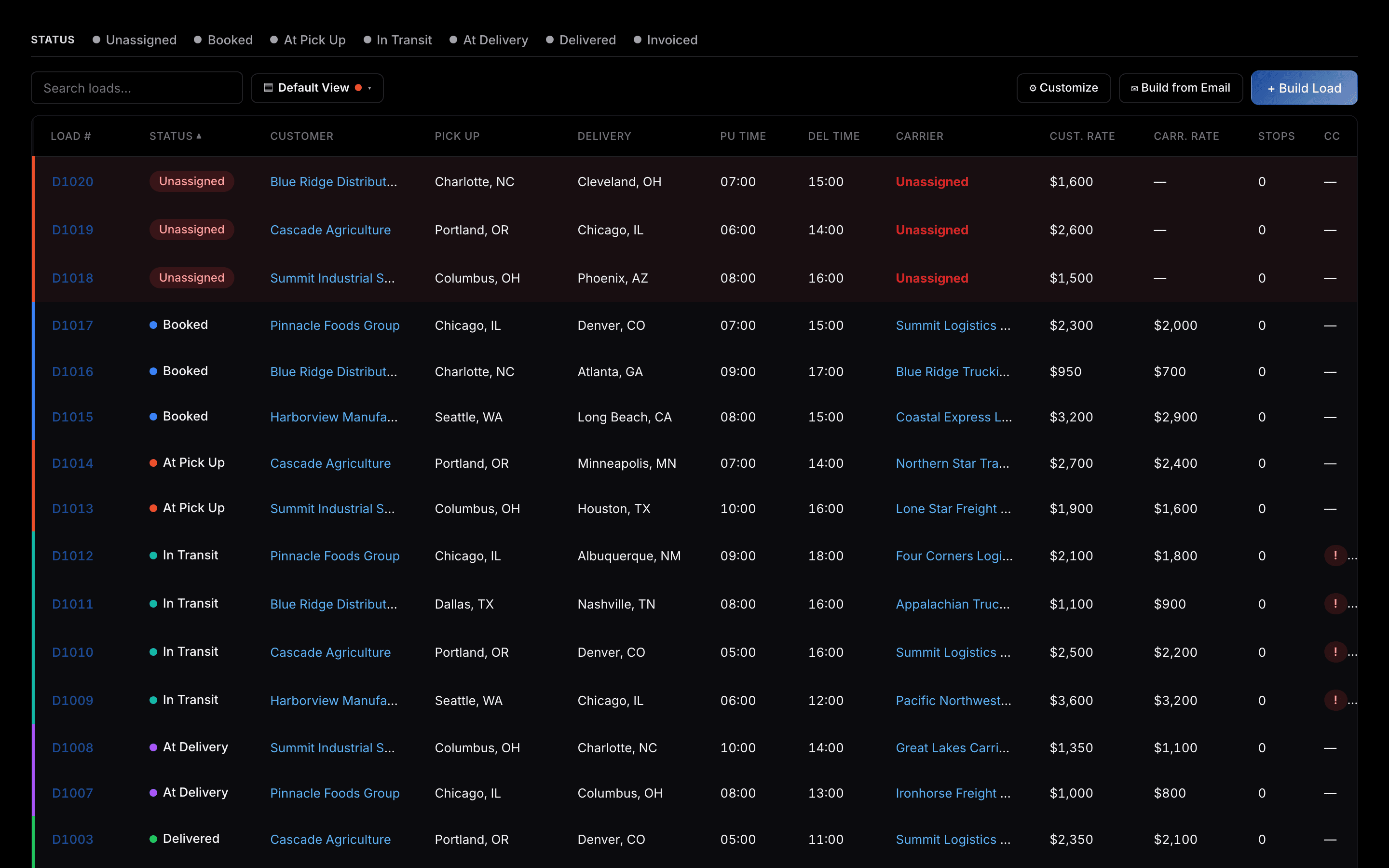Open carrier Blue Ridge Trucki...
Image resolution: width=1389 pixels, height=868 pixels.
[952, 371]
